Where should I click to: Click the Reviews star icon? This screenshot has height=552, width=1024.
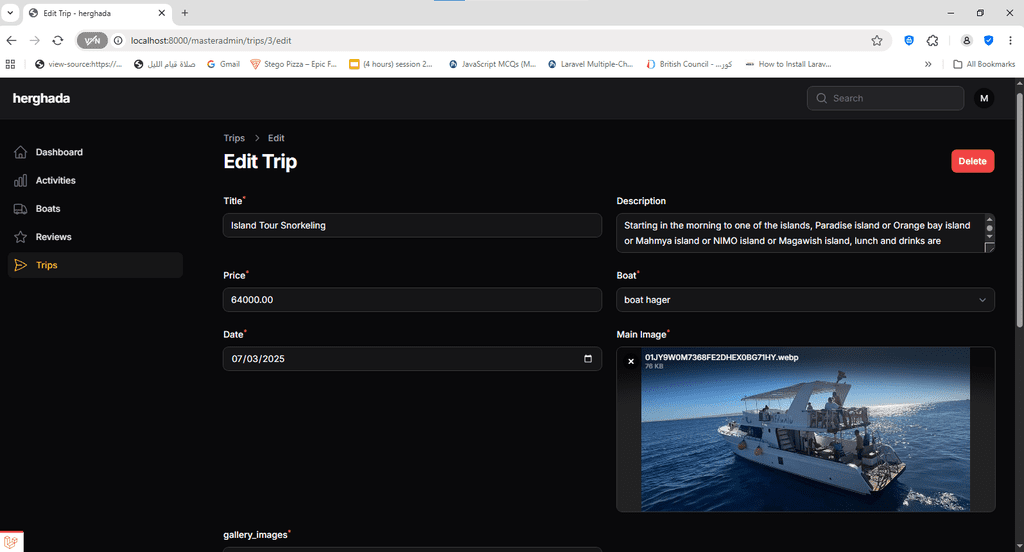(20, 237)
